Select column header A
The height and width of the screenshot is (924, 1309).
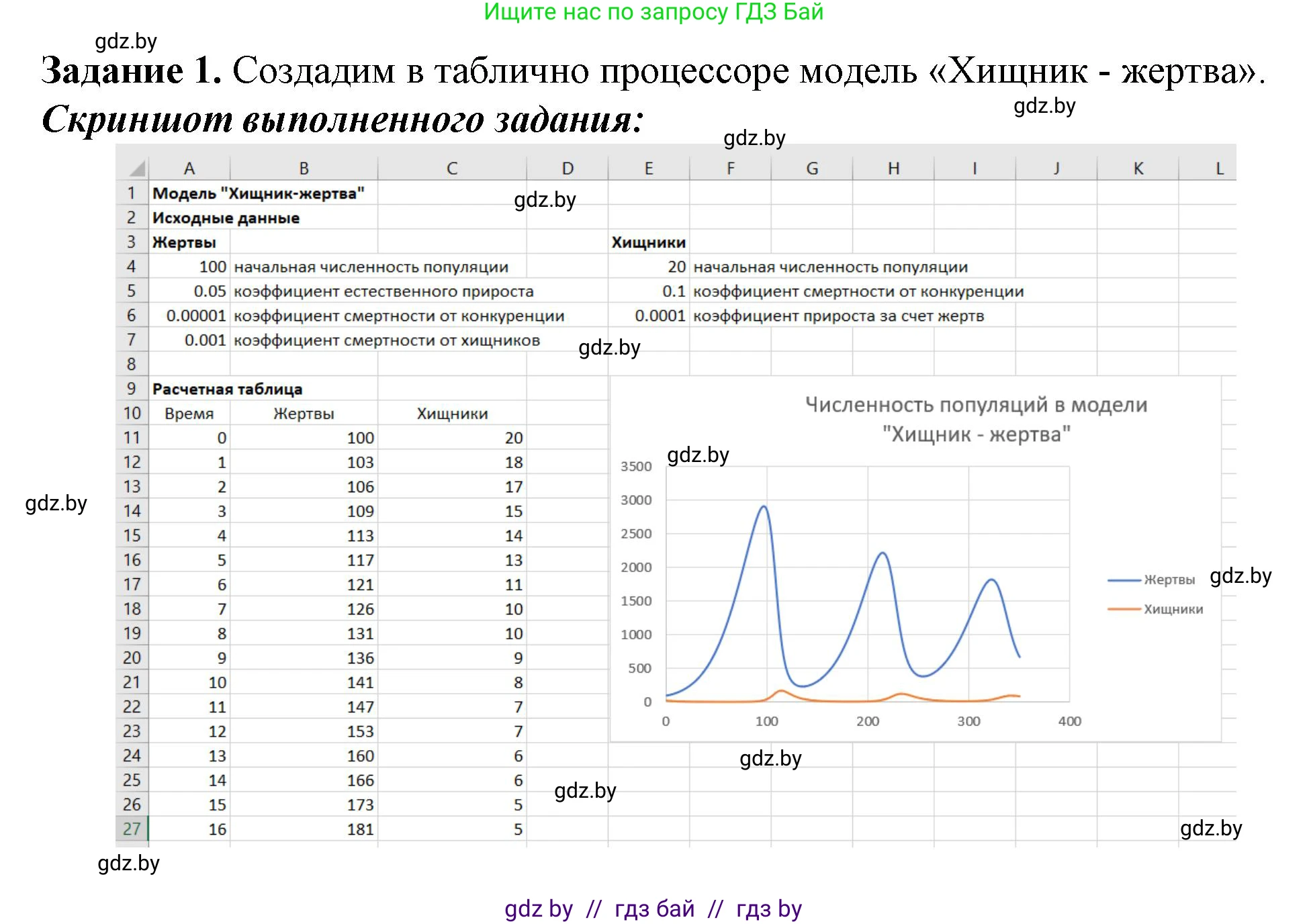pyautogui.click(x=190, y=167)
